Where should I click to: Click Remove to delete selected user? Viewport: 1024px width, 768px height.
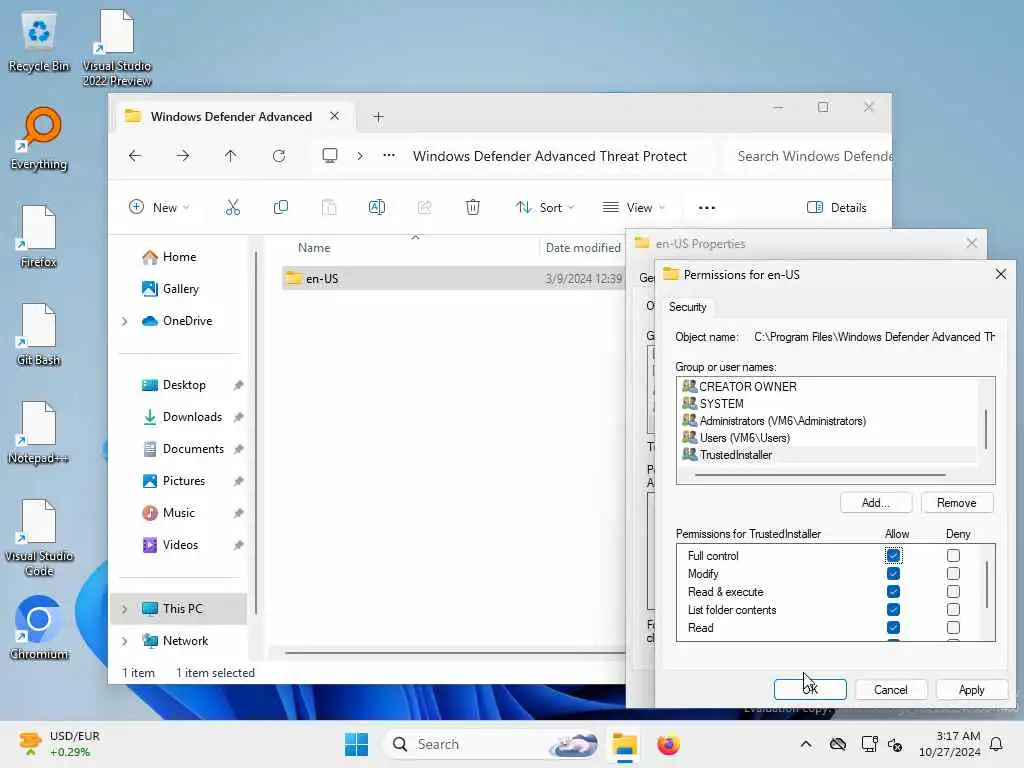[957, 503]
